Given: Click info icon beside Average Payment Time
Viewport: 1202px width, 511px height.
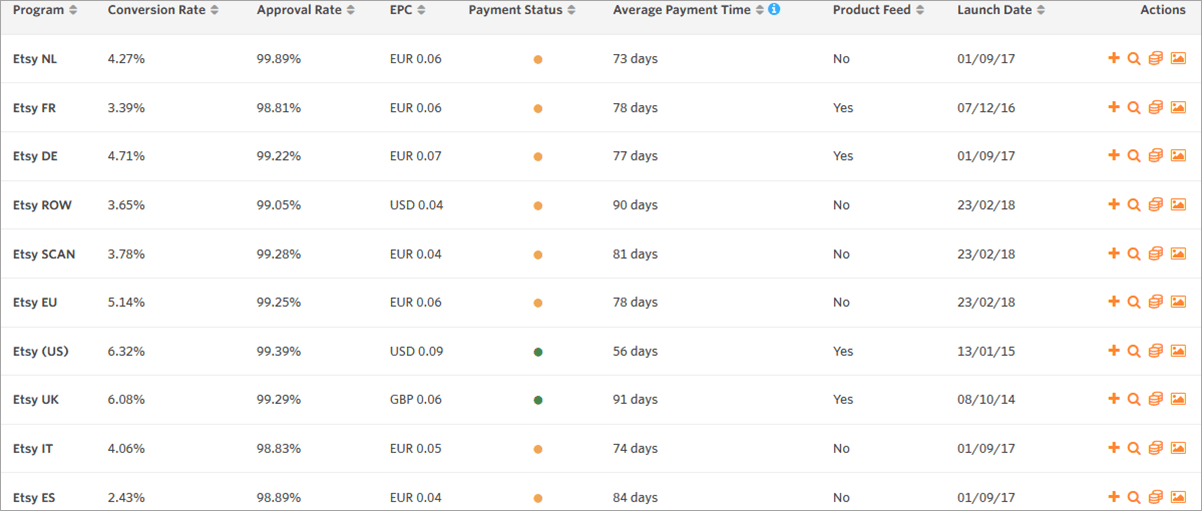Looking at the screenshot, I should coord(774,10).
